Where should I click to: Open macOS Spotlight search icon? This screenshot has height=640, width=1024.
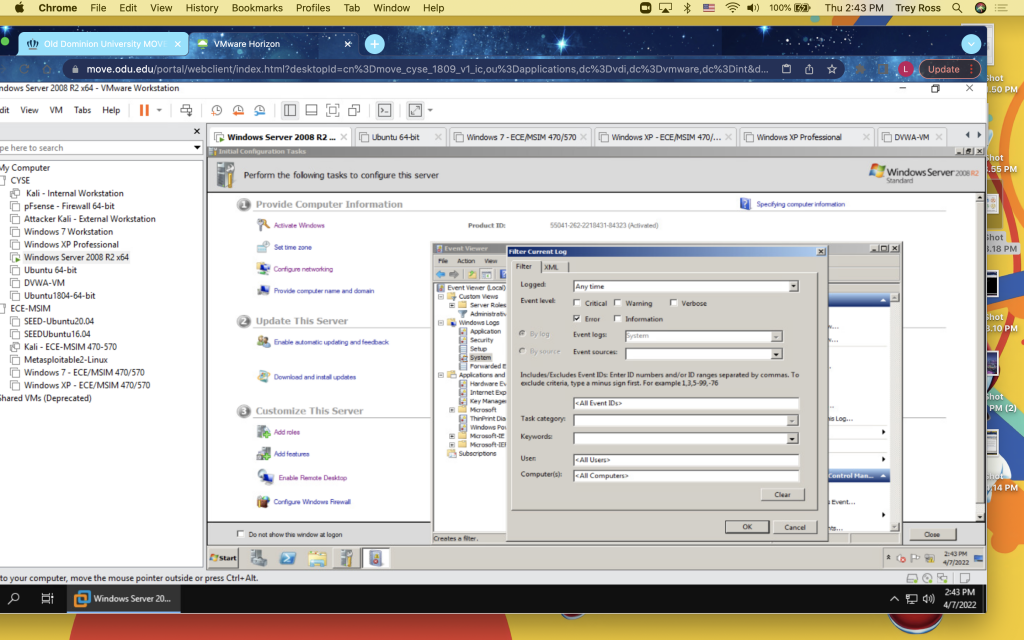click(x=957, y=8)
